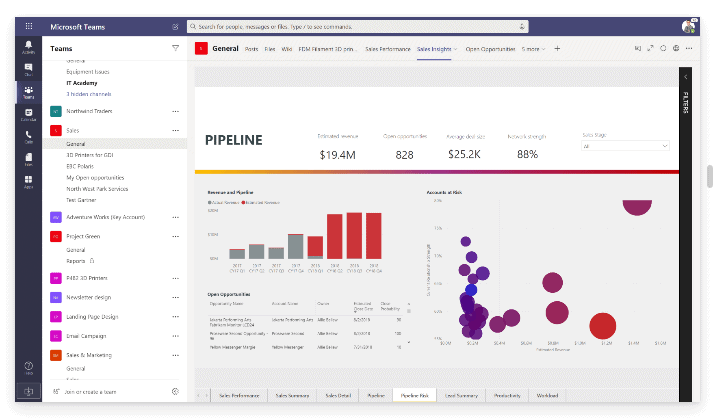Open the Reports channel under Project Green

click(x=76, y=261)
